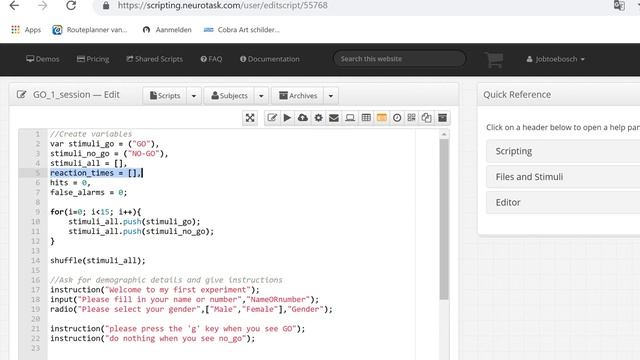Click the hits = 0, code line
640x360 pixels.
coord(70,182)
